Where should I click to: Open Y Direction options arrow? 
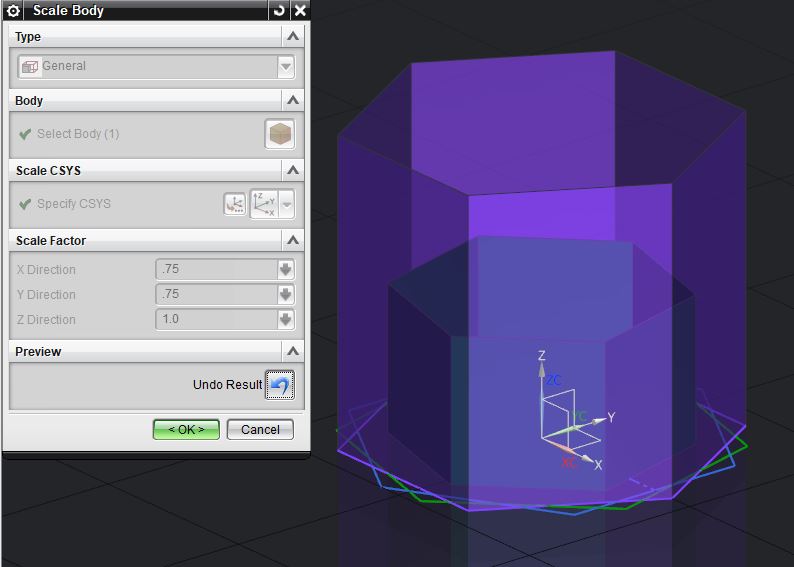286,294
